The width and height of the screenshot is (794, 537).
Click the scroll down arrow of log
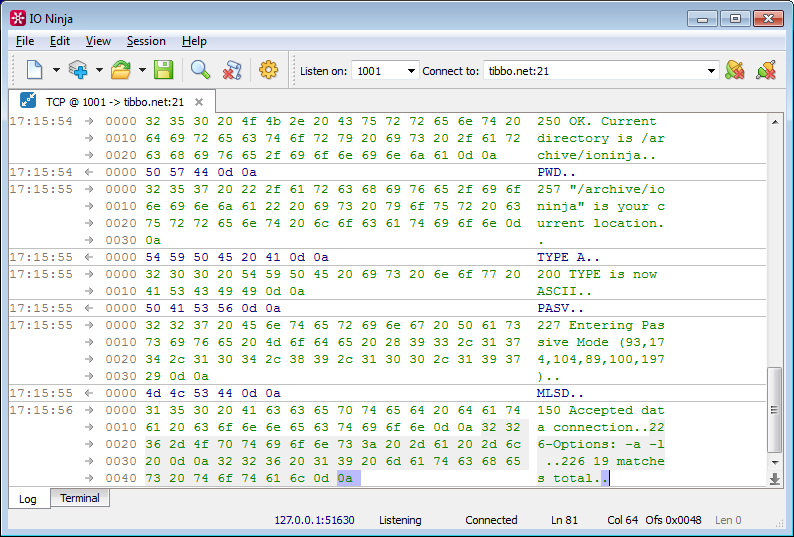point(775,462)
